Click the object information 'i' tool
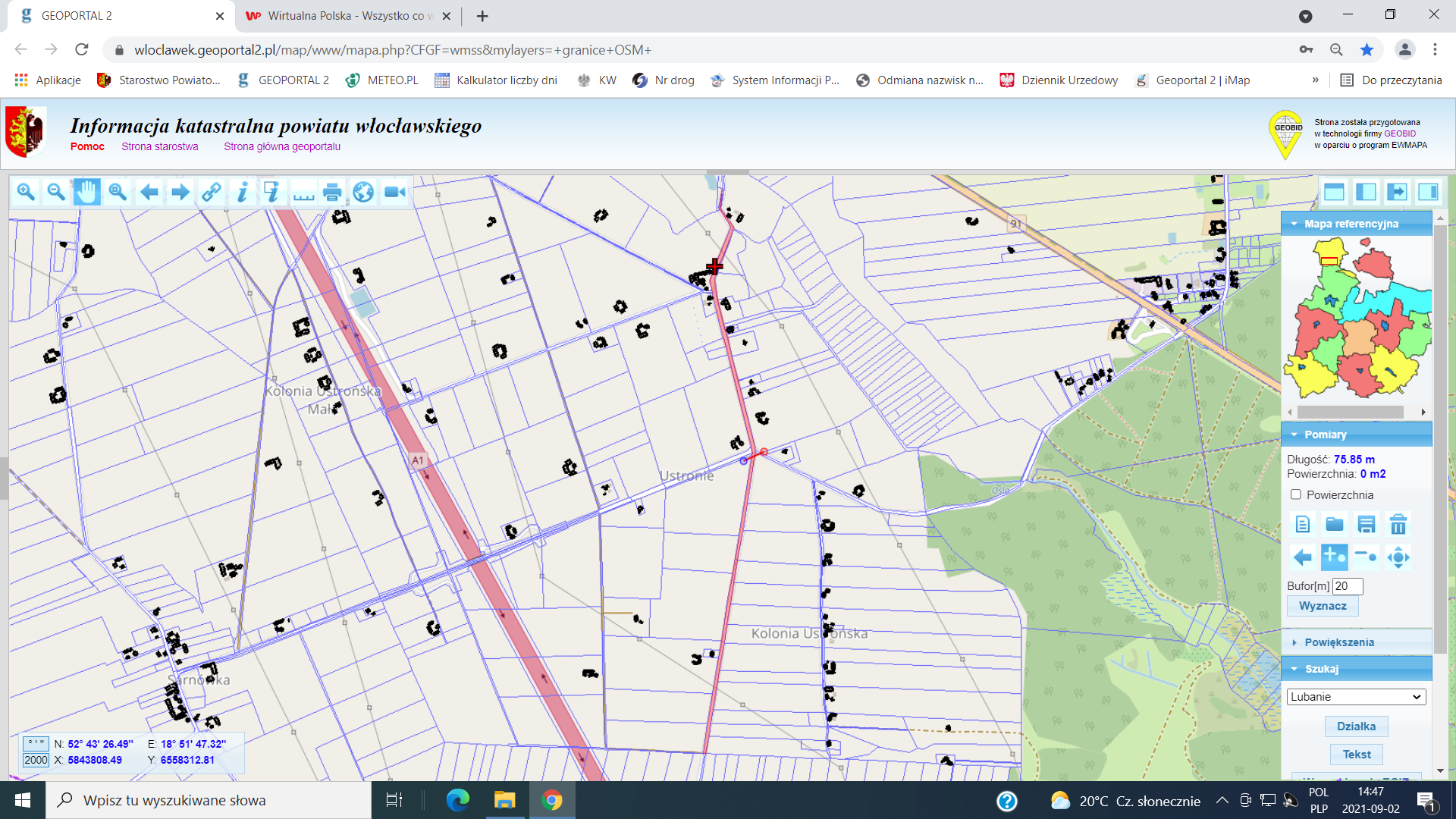 (x=242, y=193)
